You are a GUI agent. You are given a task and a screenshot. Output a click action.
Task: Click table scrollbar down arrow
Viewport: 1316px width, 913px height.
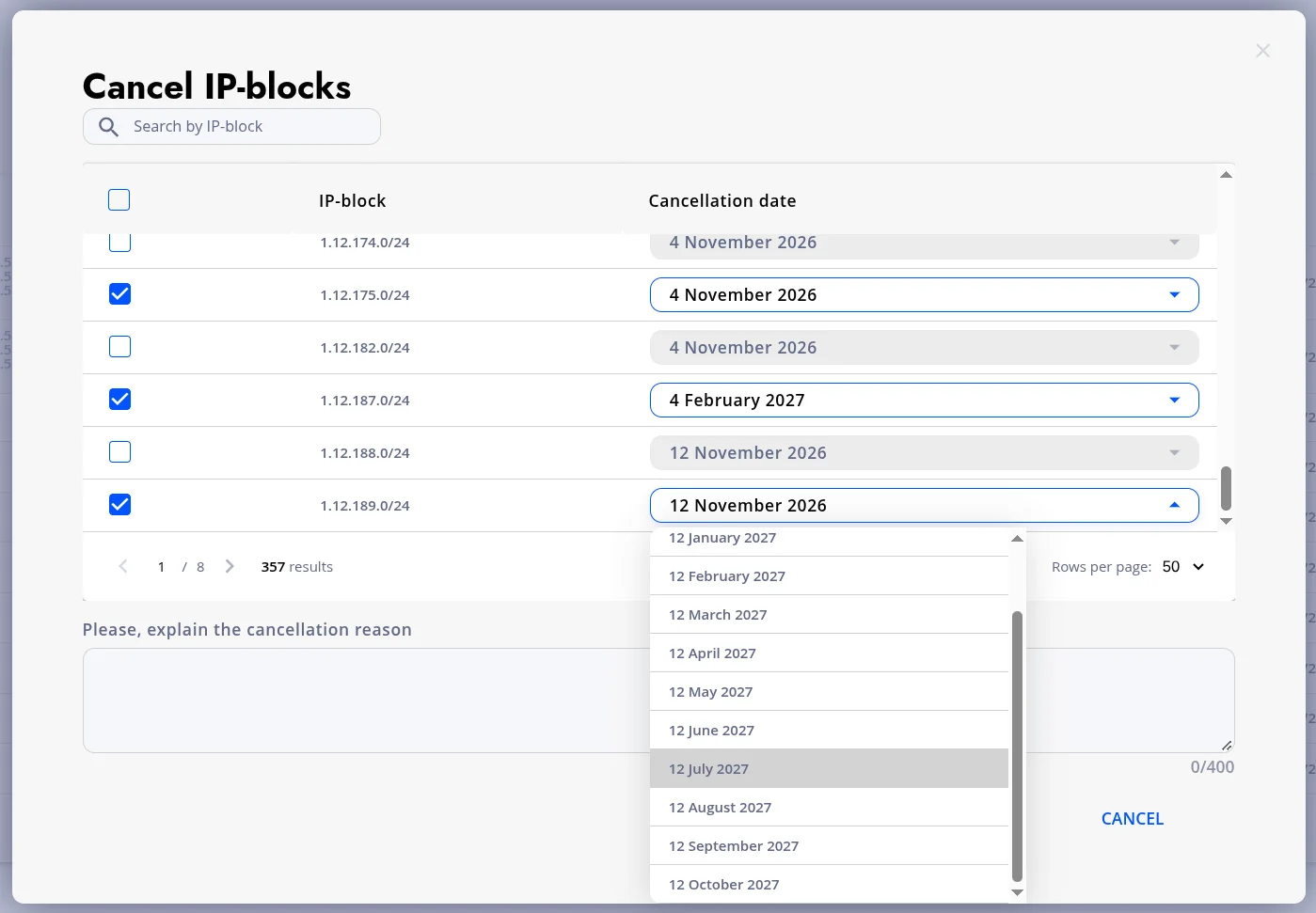tap(1226, 521)
